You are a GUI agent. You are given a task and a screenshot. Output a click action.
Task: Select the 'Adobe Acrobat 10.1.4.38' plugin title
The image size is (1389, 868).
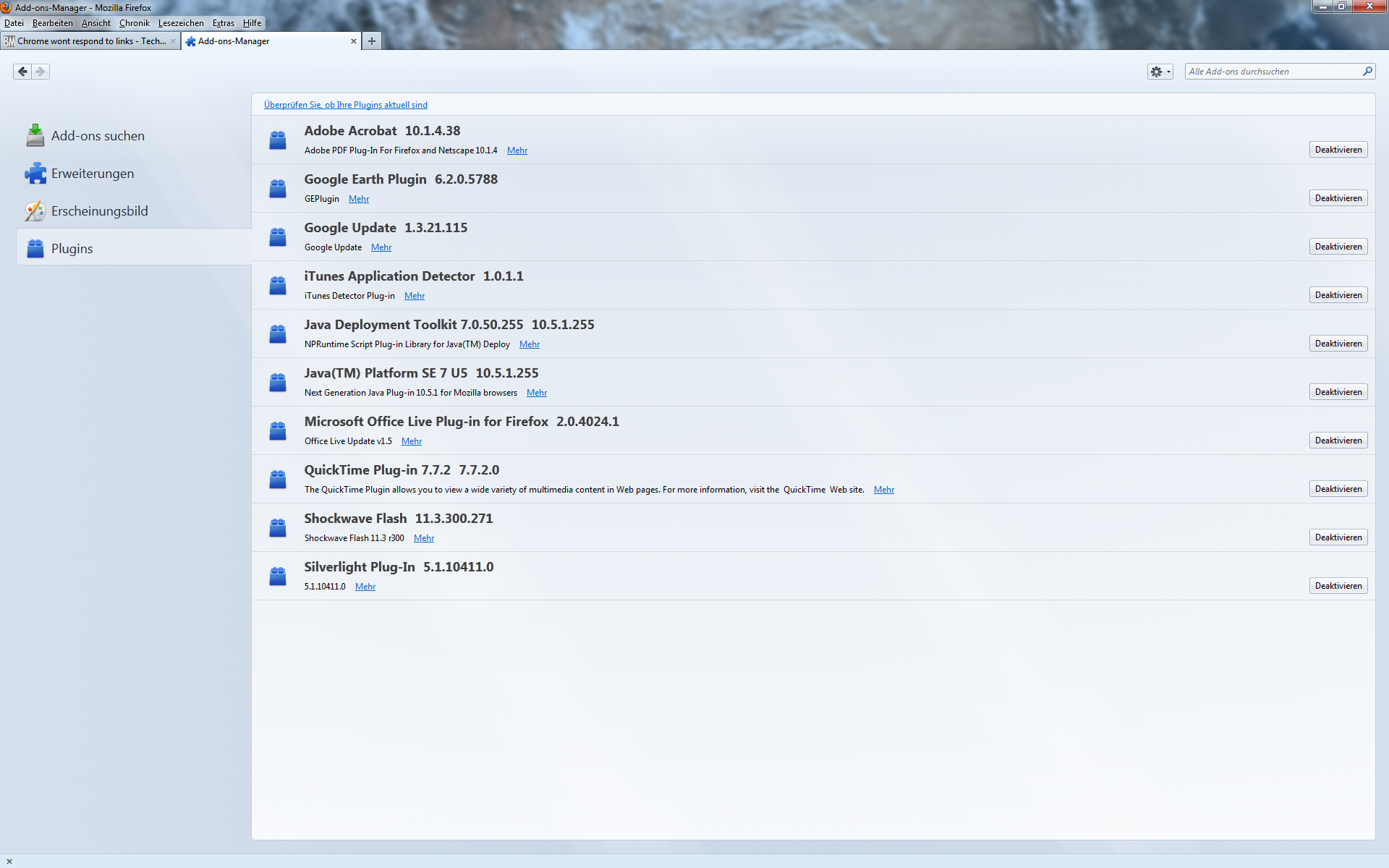click(x=382, y=131)
